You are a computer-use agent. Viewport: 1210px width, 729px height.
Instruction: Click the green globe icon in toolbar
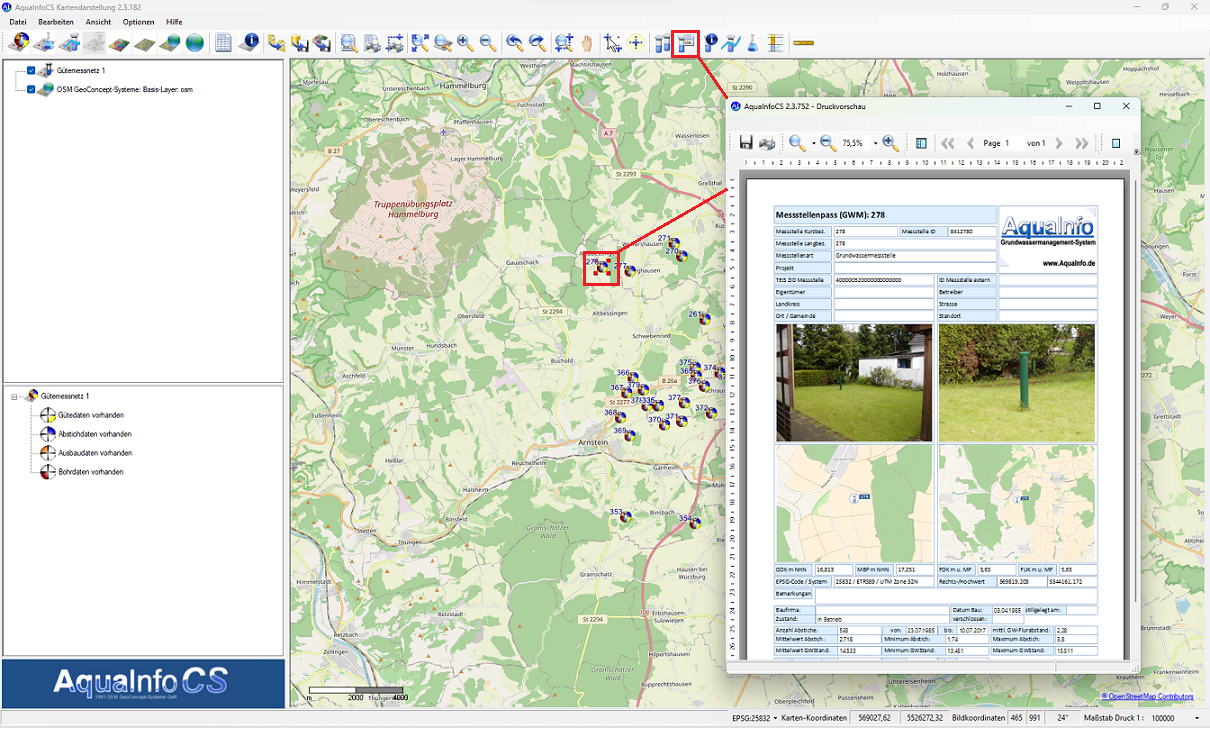[194, 43]
